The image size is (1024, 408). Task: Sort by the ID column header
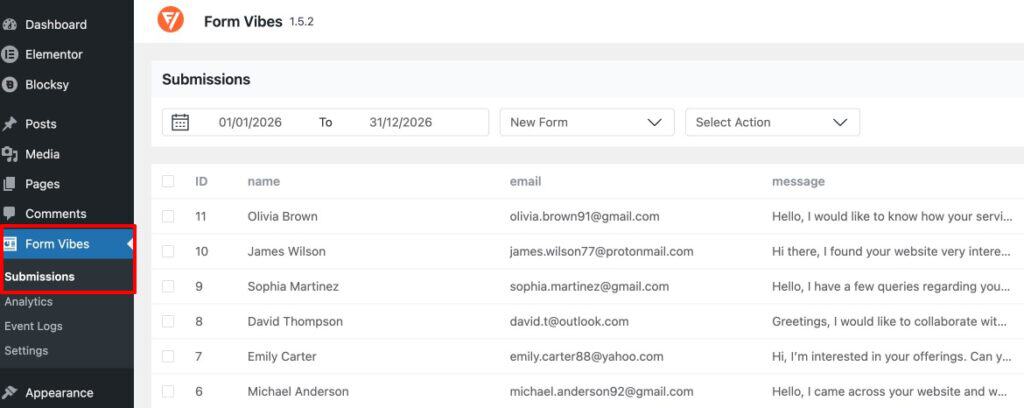[201, 181]
